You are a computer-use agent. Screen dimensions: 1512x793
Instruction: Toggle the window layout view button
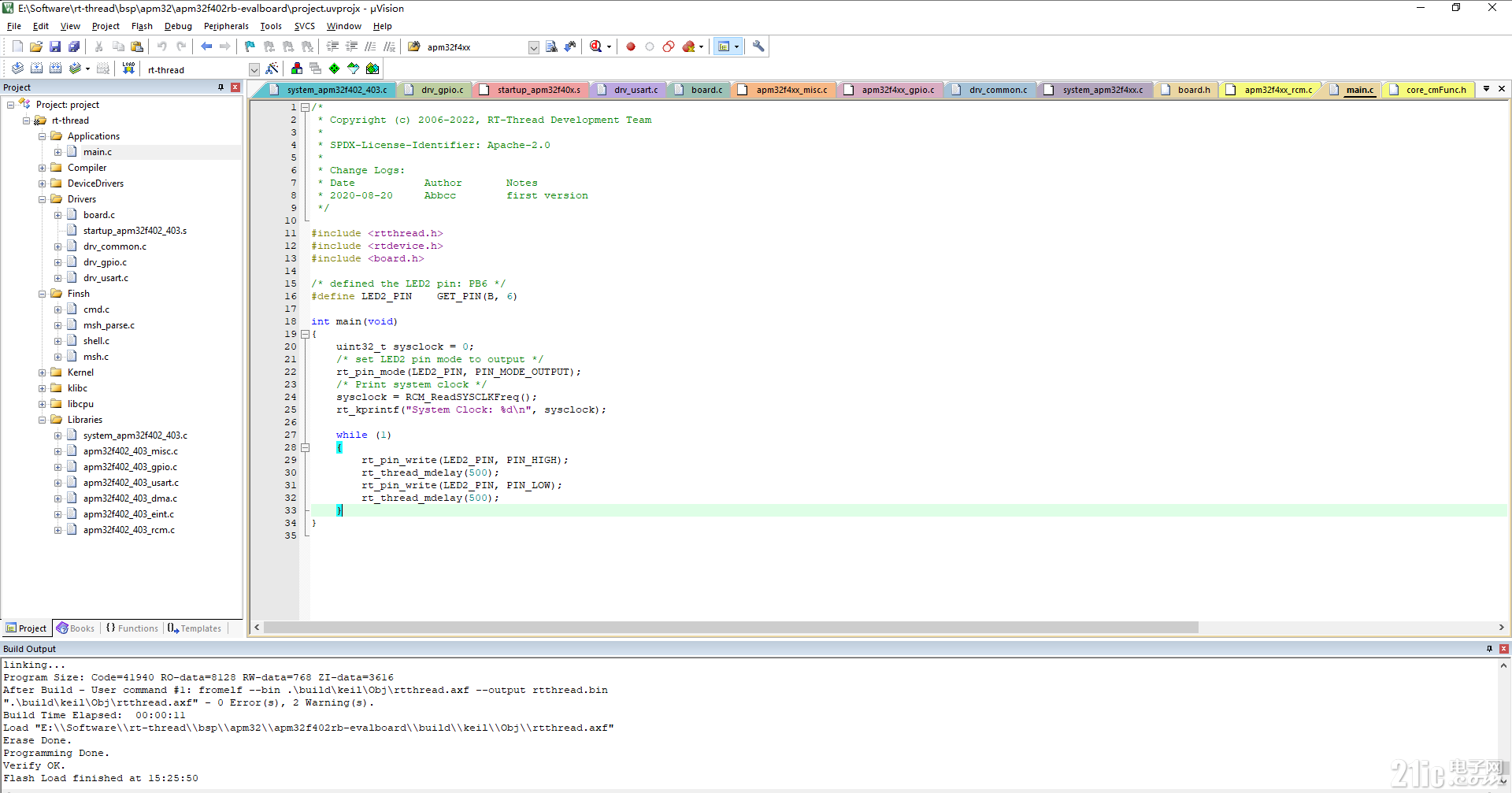[724, 46]
